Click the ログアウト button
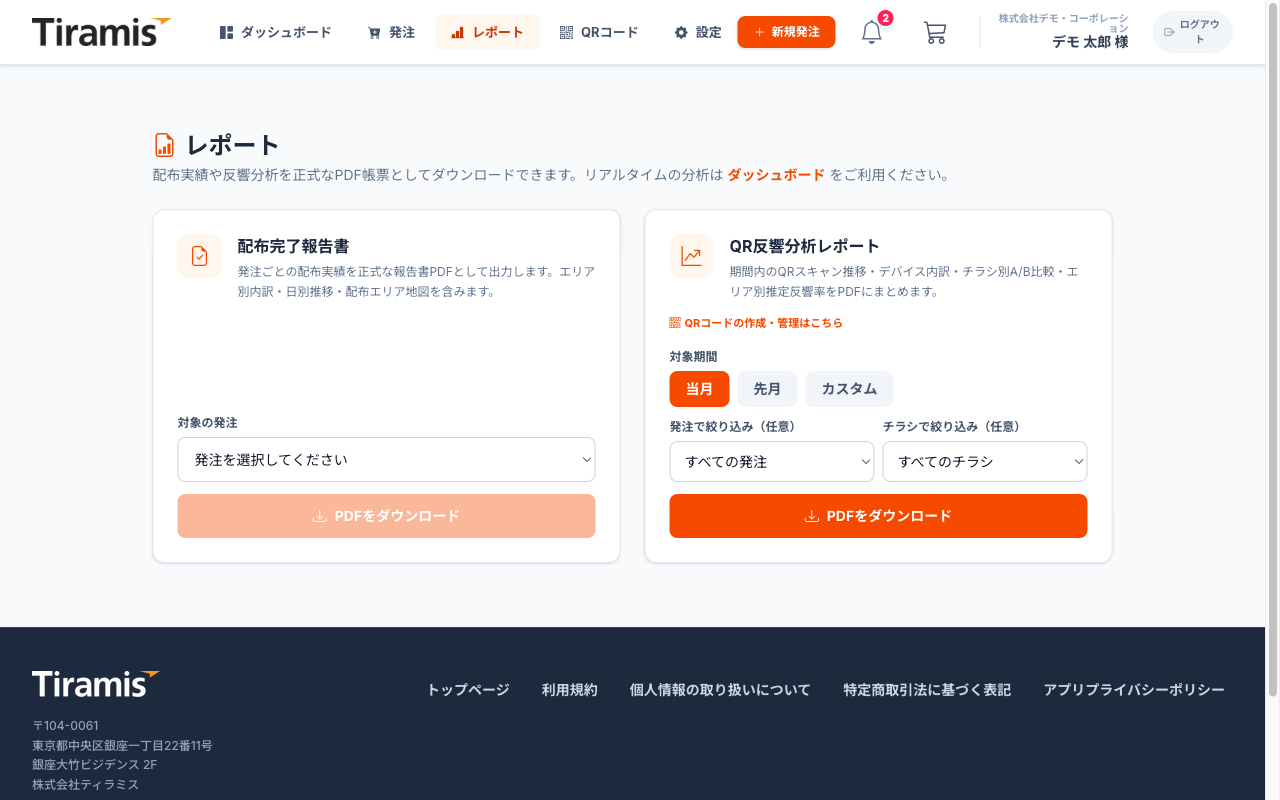Screen dimensions: 1280x800 click(1192, 32)
